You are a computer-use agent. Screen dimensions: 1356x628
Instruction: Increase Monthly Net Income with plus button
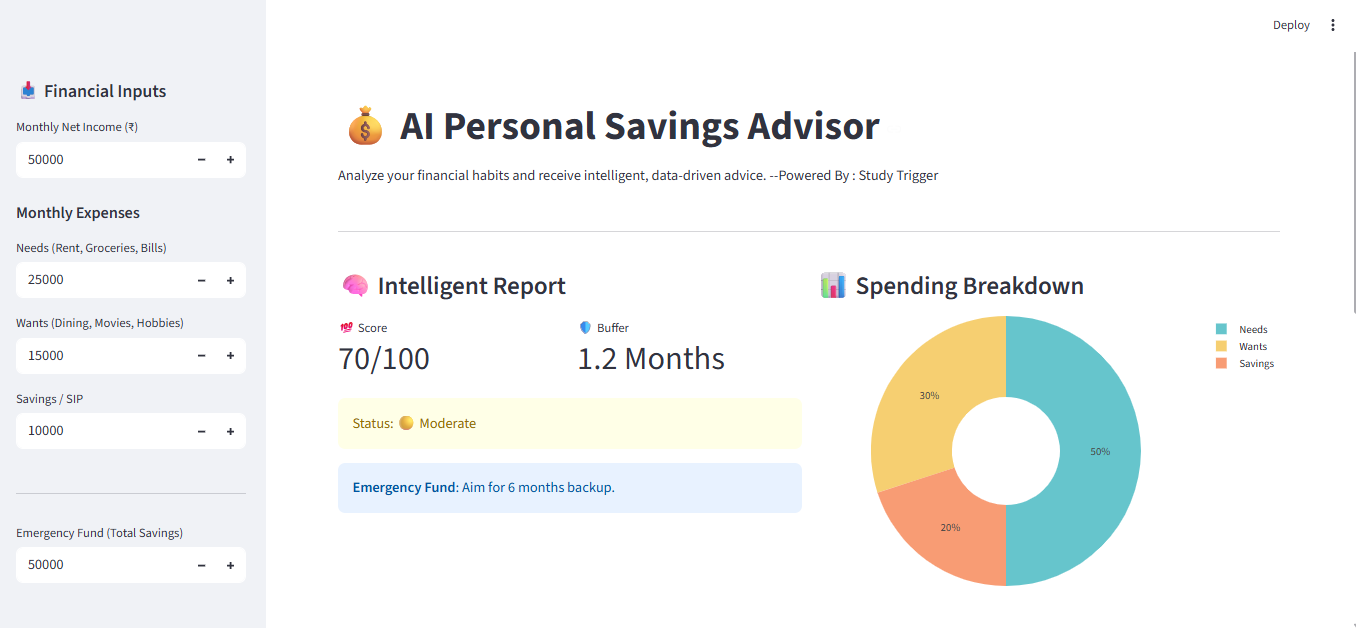click(x=230, y=160)
